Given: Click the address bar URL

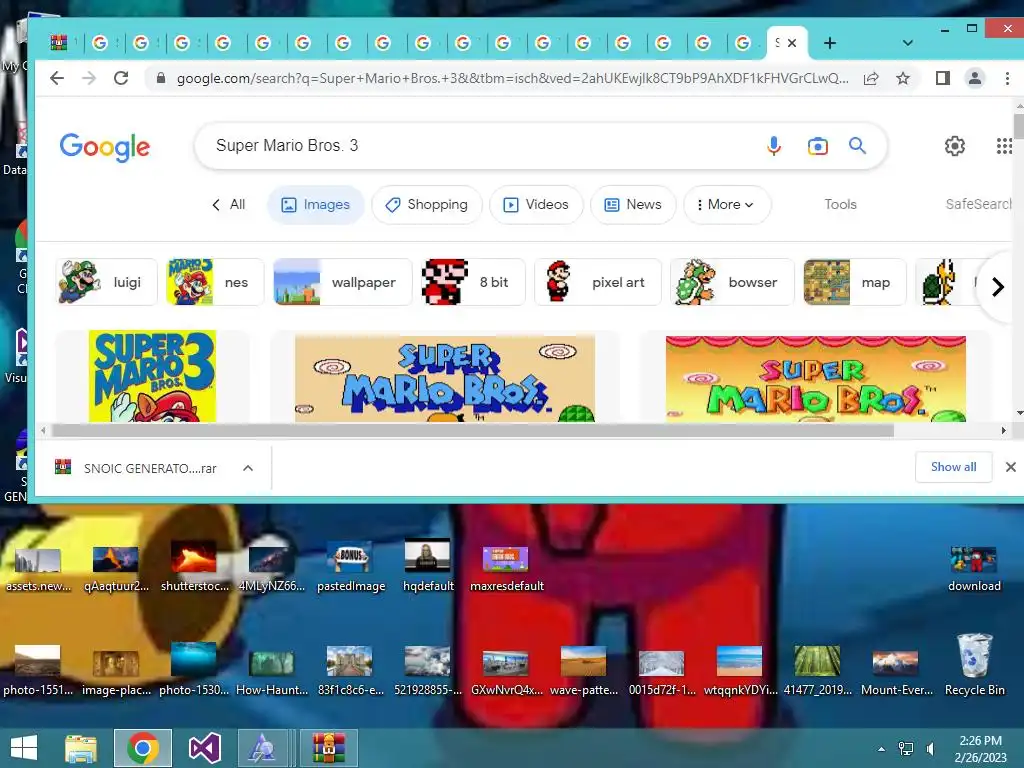Looking at the screenshot, I should 513,78.
